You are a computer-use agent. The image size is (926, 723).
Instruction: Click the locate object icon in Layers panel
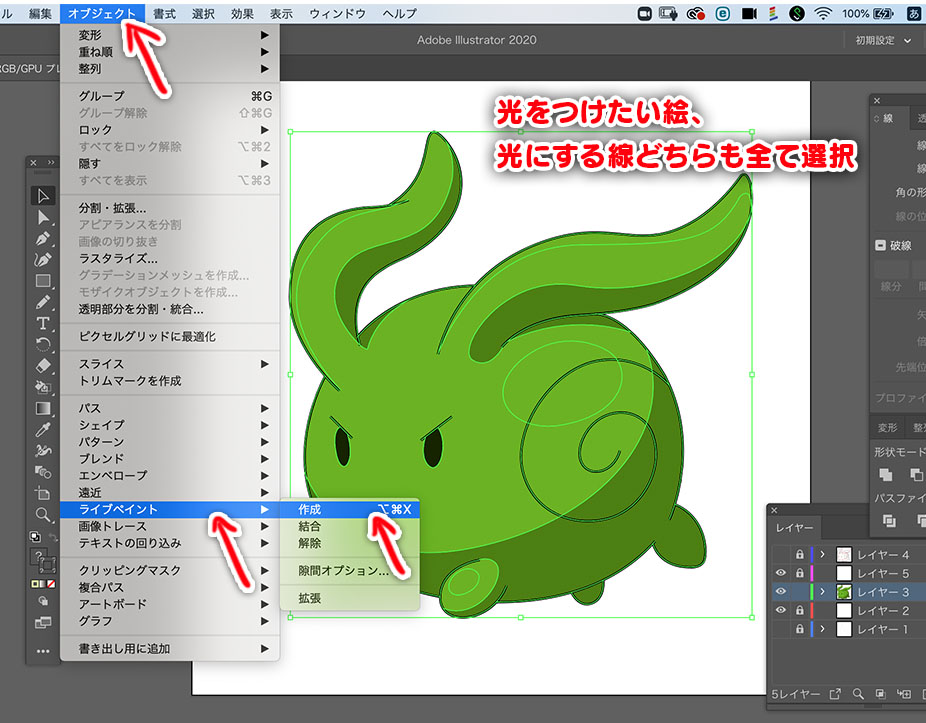point(858,693)
